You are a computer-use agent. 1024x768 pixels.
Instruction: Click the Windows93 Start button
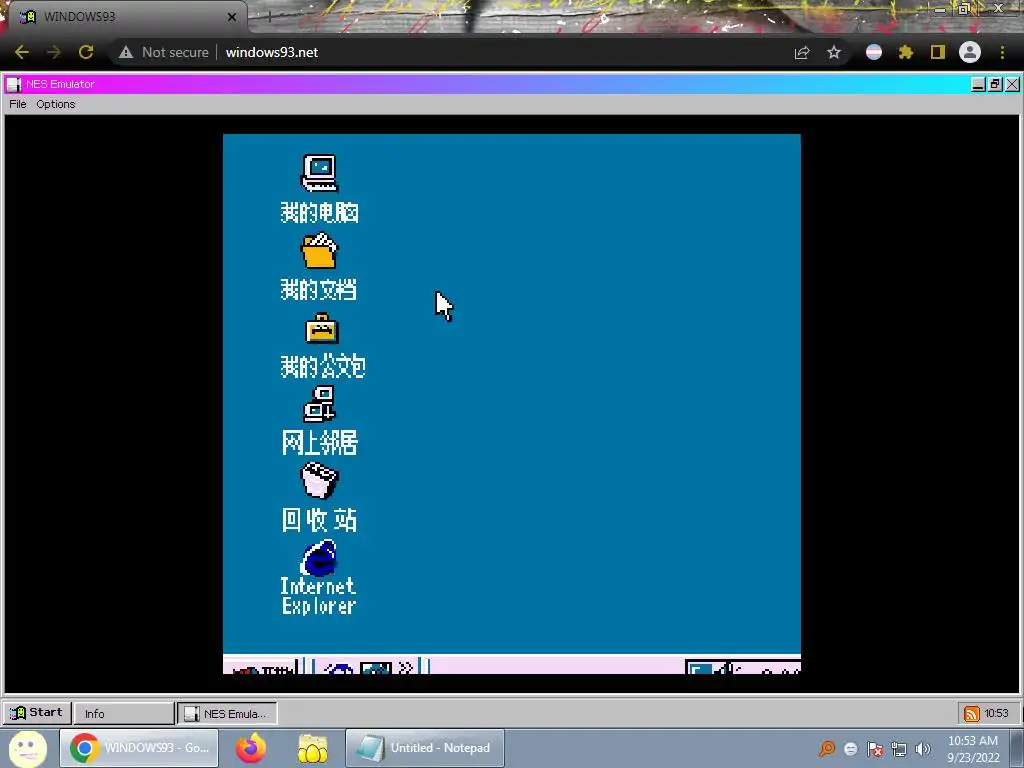pos(37,712)
